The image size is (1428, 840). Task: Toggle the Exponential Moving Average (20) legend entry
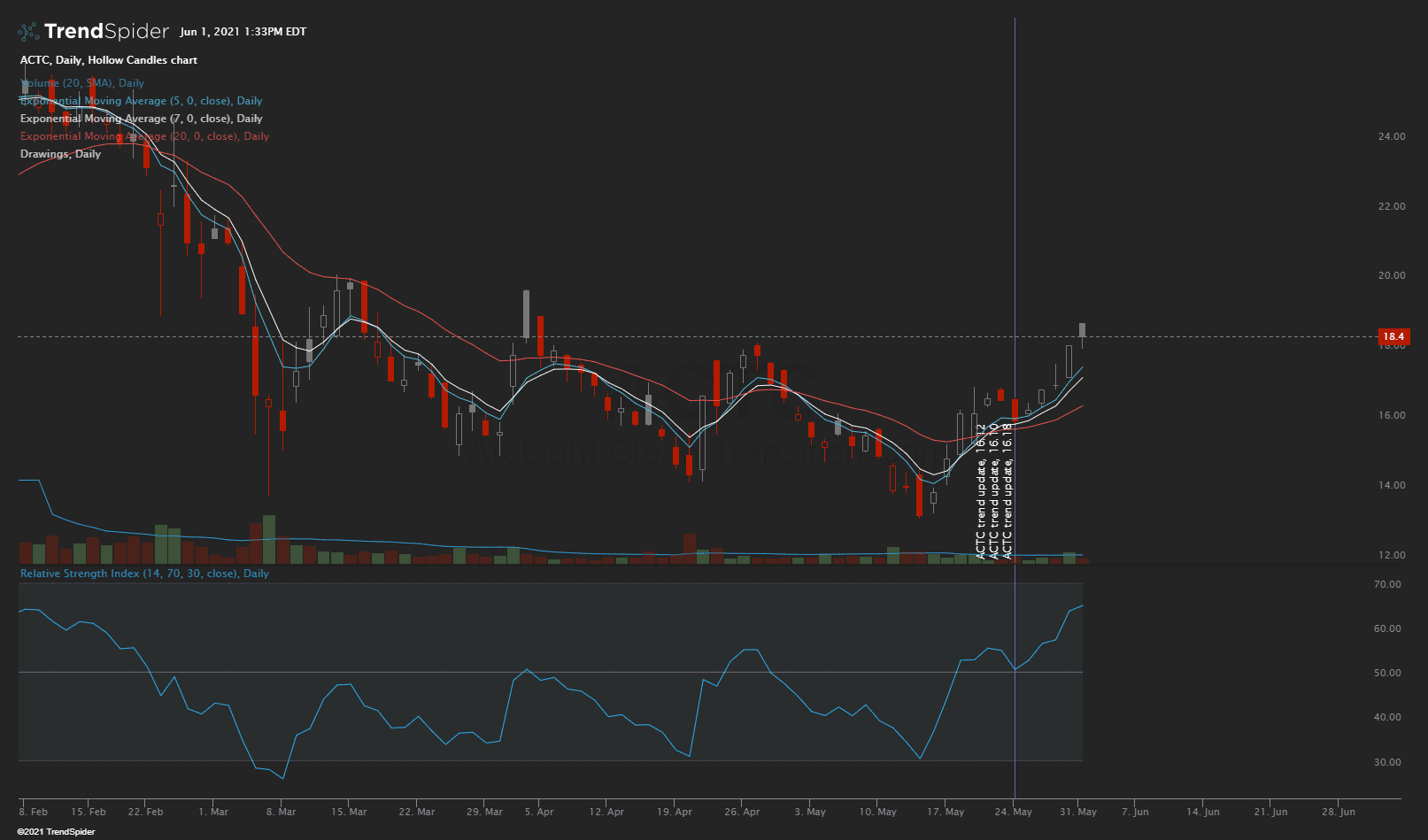point(144,136)
